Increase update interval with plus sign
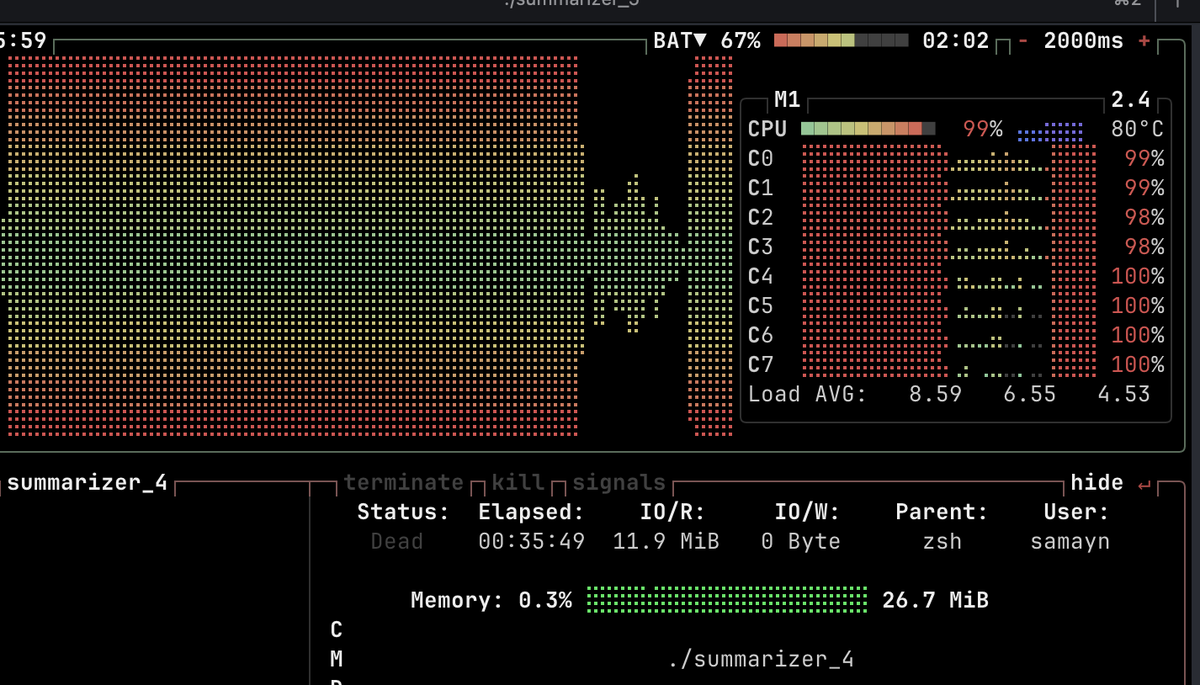The image size is (1200, 685). (1144, 41)
